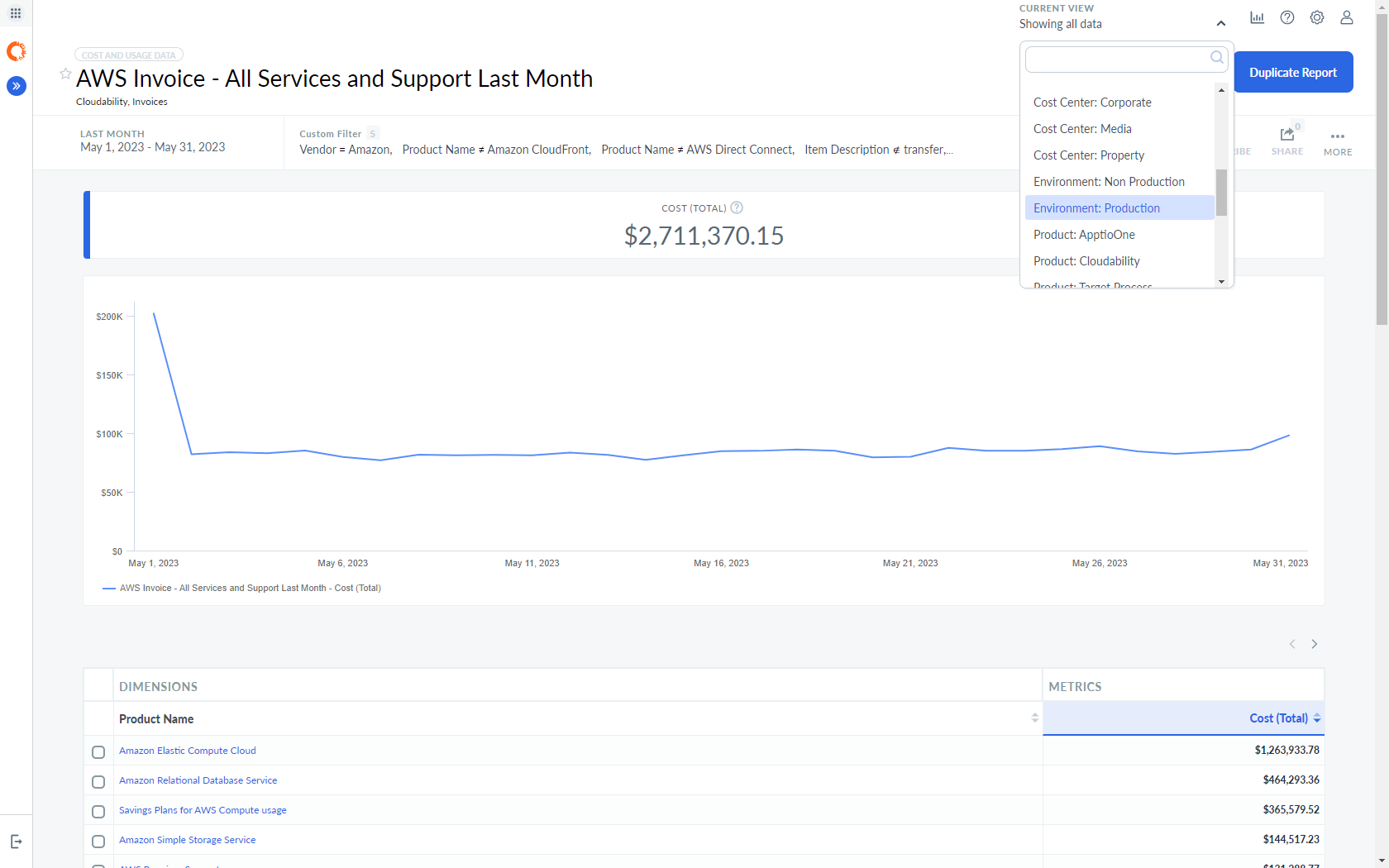Select Environment: Production from the view list
The height and width of the screenshot is (868, 1389).
click(x=1096, y=207)
